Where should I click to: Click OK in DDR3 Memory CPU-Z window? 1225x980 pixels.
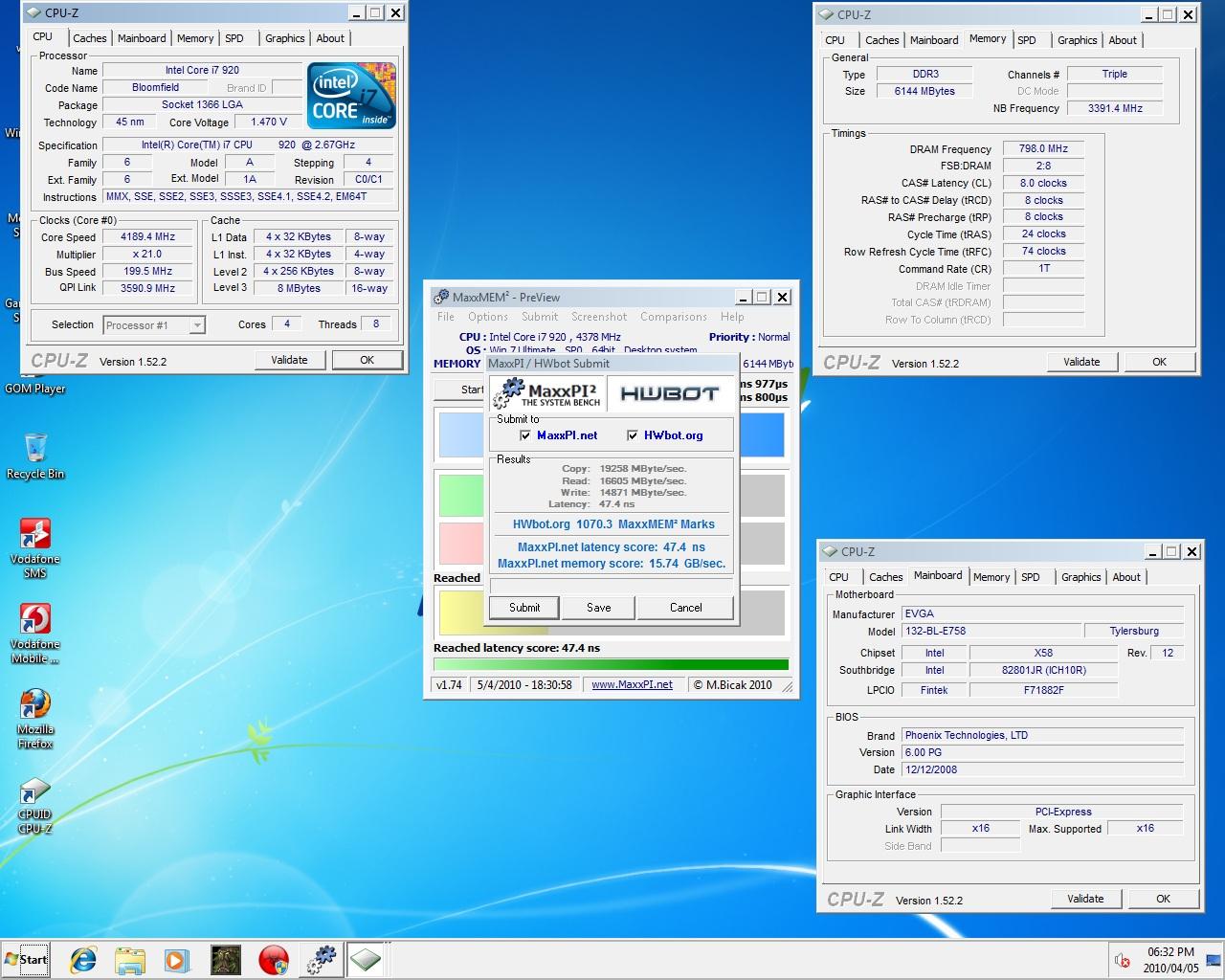pyautogui.click(x=1159, y=362)
